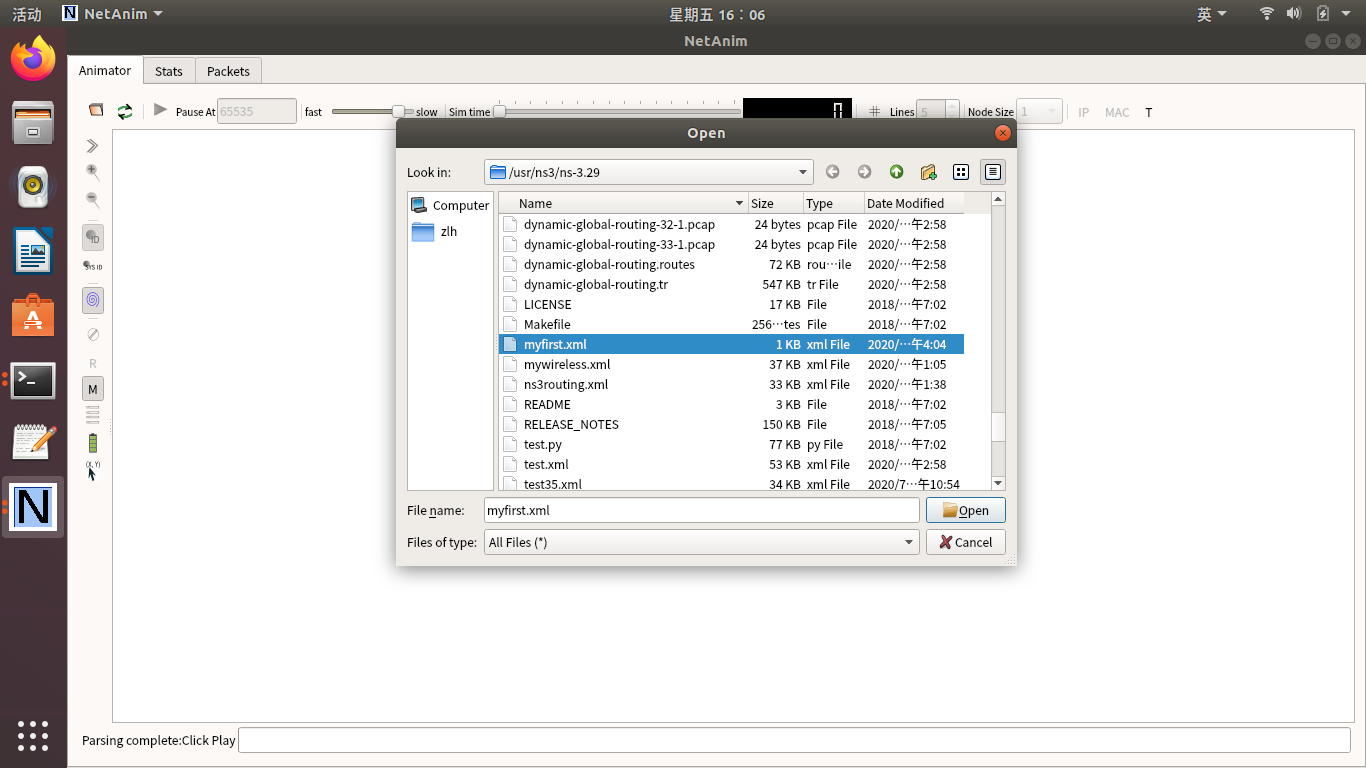Screen dimensions: 1366x768
Task: Click the Cancel button
Action: [965, 542]
